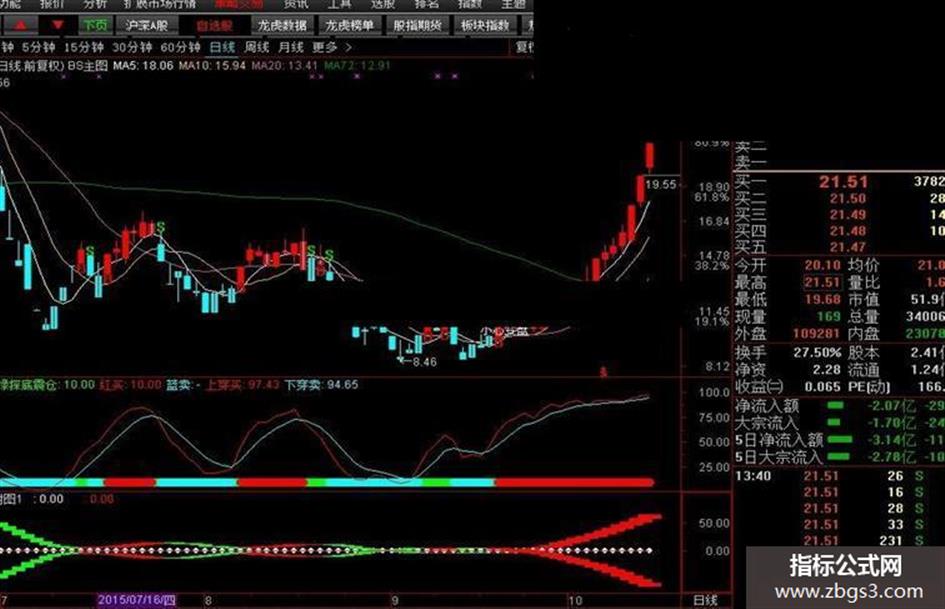This screenshot has width=945, height=609.
Task: Switch chart to 30分钟 period
Action: pyautogui.click(x=132, y=47)
